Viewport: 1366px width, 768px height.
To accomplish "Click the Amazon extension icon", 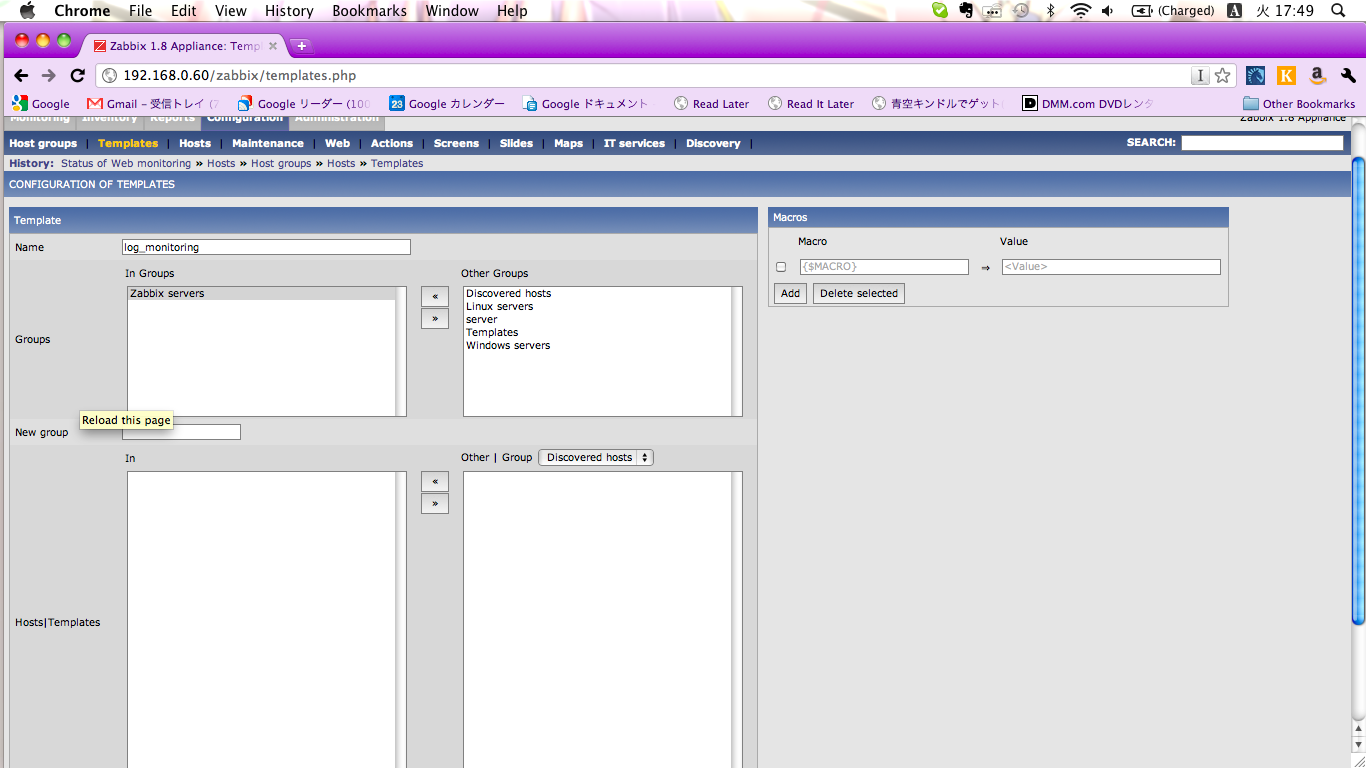I will click(1317, 76).
